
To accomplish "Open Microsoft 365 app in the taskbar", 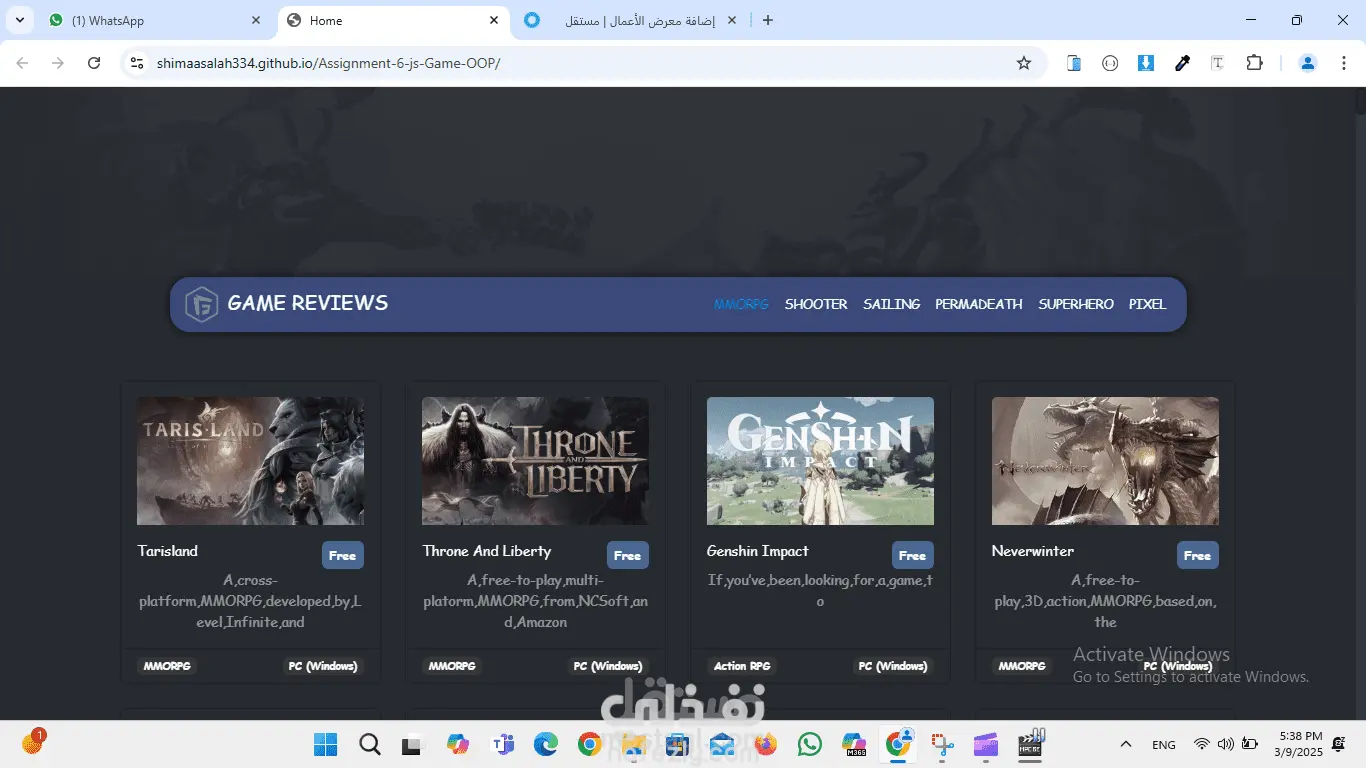I will click(854, 744).
